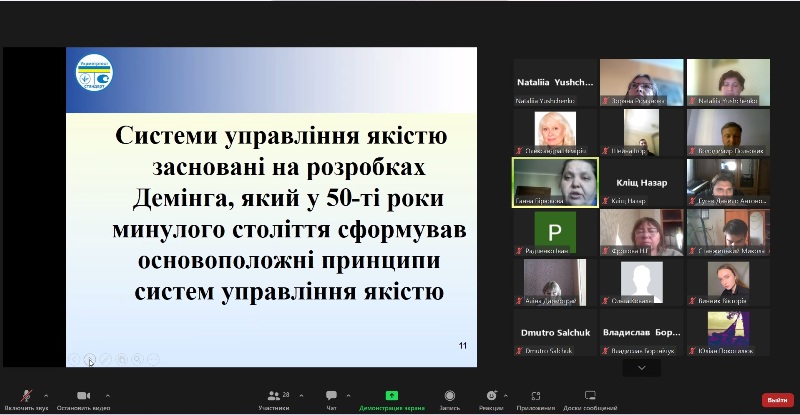Select the blonde woman profile photo tile

555,132
